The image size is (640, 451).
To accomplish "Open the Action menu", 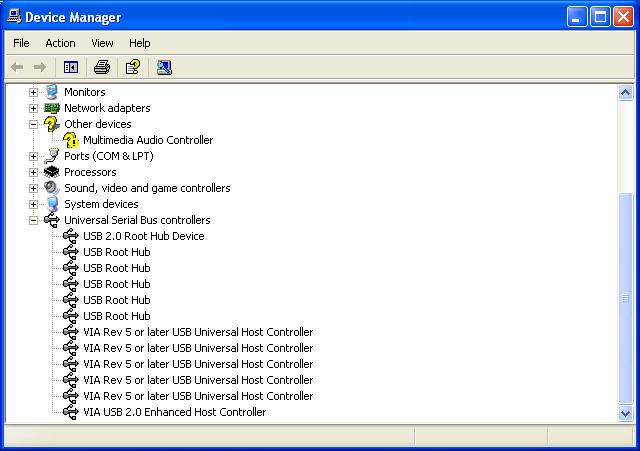I will pos(60,43).
